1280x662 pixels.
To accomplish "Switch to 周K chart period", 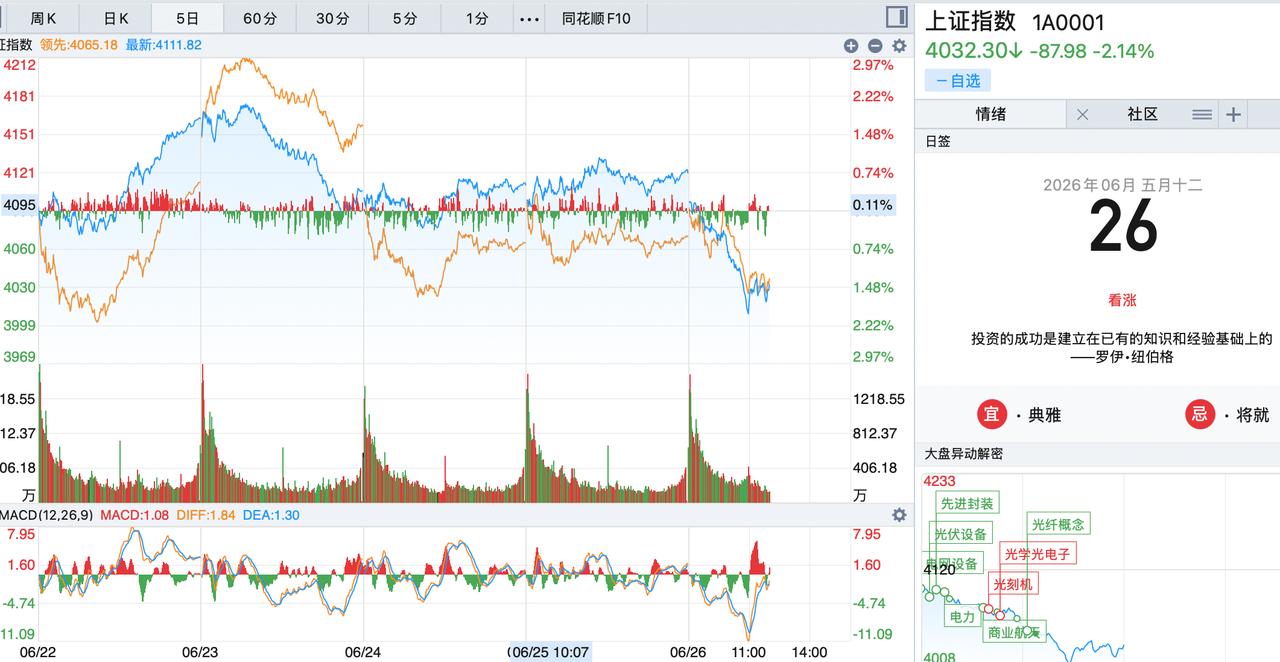I will pos(44,18).
